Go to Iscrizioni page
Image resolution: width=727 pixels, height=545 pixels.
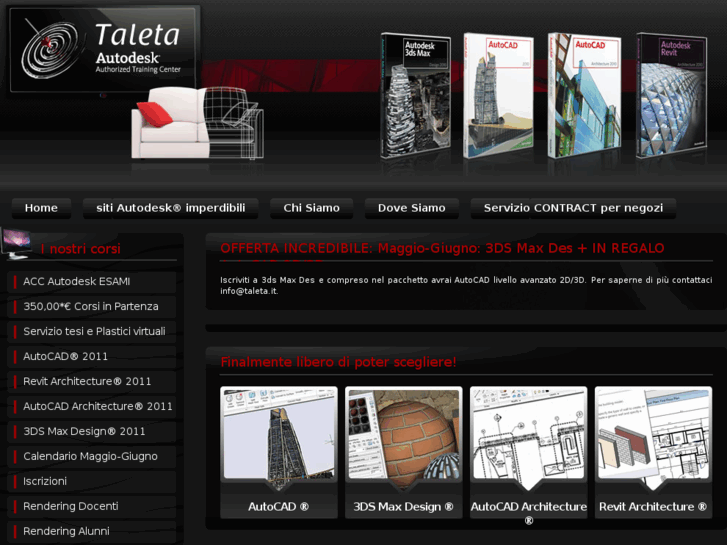pos(92,481)
